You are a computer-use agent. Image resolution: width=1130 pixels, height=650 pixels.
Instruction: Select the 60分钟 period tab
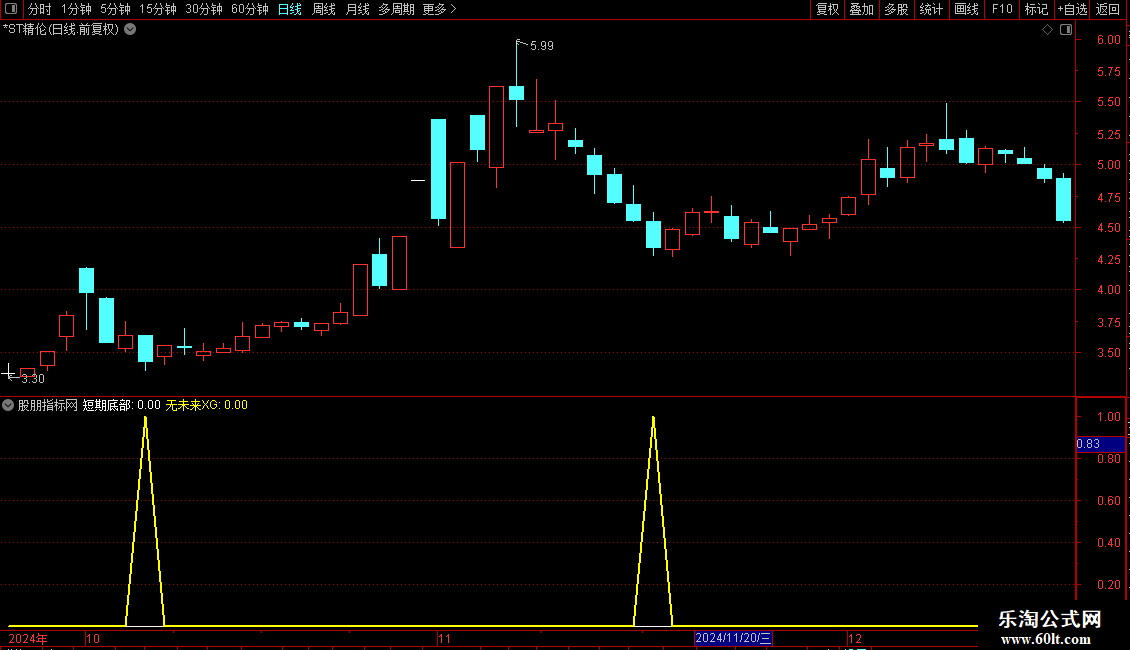tap(250, 9)
